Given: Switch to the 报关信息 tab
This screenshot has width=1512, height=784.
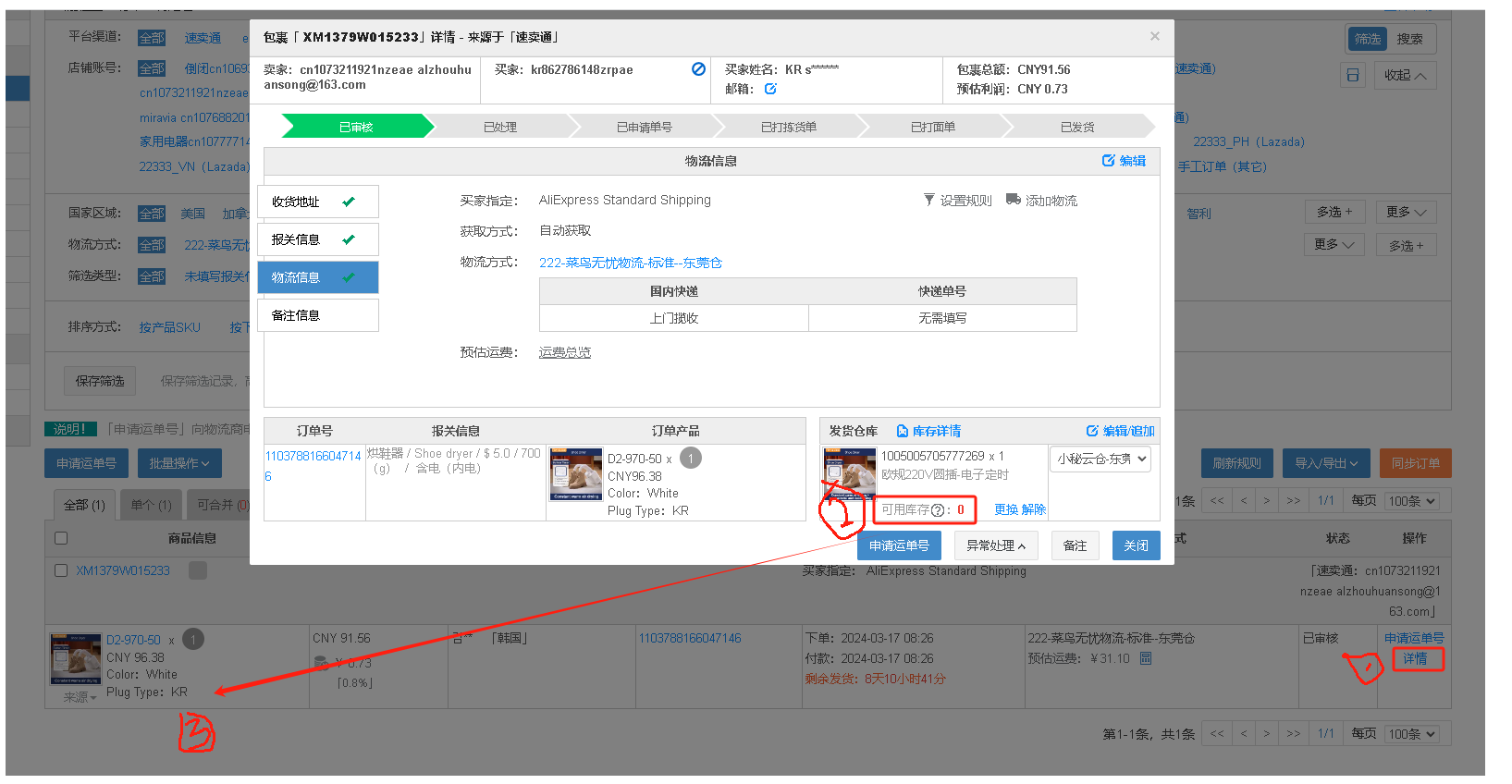Looking at the screenshot, I should pyautogui.click(x=318, y=239).
